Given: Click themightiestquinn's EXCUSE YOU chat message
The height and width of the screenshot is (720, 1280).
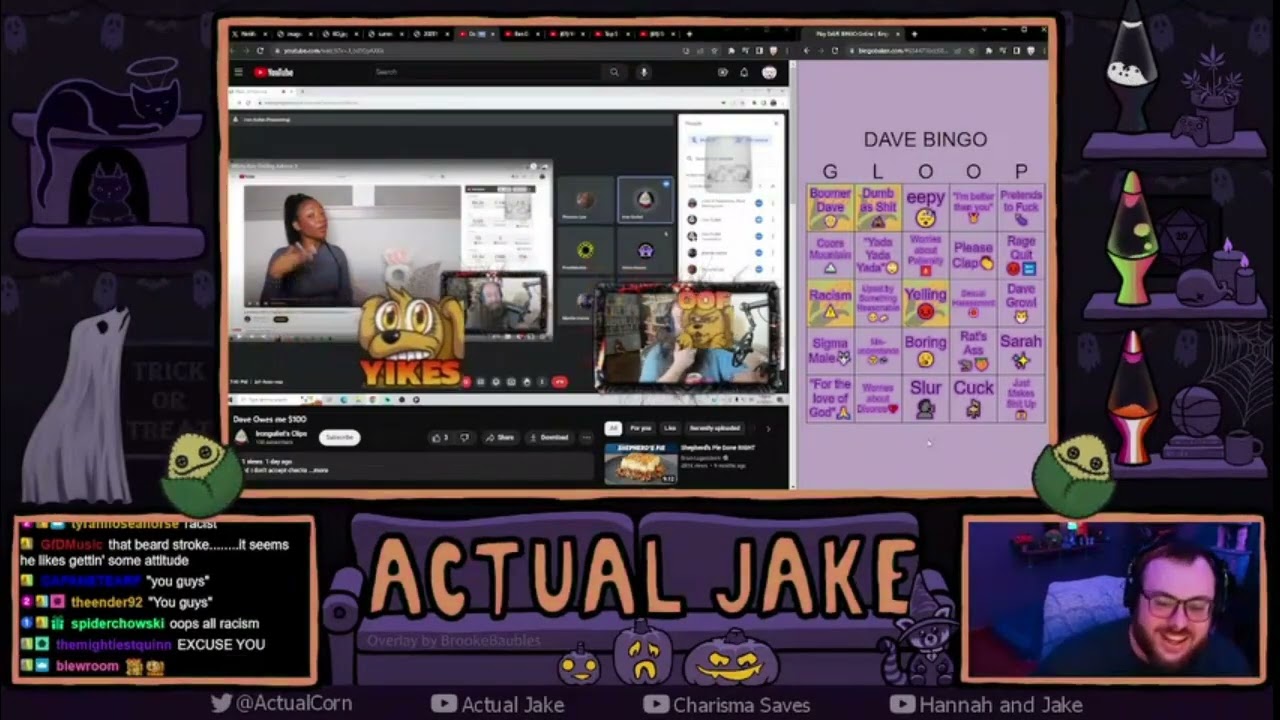Looking at the screenshot, I should pos(161,645).
